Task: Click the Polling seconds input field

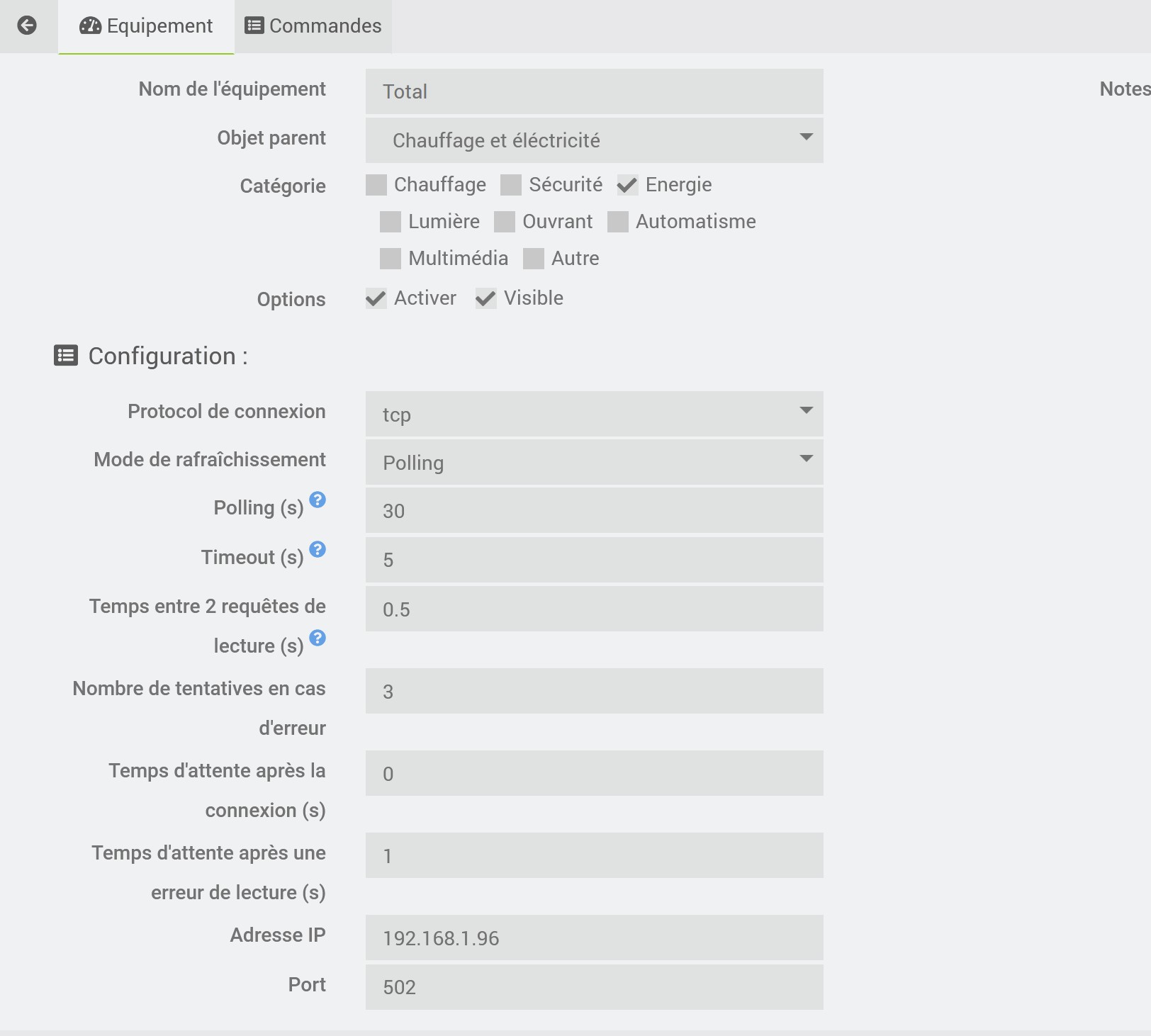Action: 594,510
